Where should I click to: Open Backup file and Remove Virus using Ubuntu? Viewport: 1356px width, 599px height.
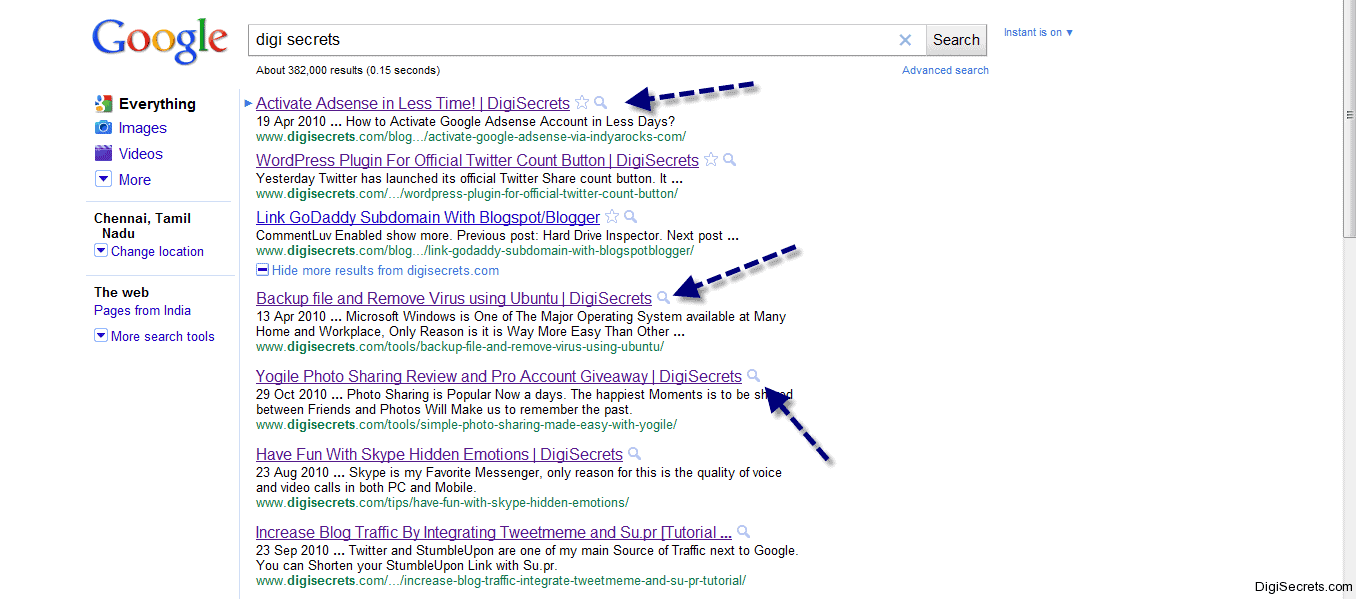coord(454,298)
